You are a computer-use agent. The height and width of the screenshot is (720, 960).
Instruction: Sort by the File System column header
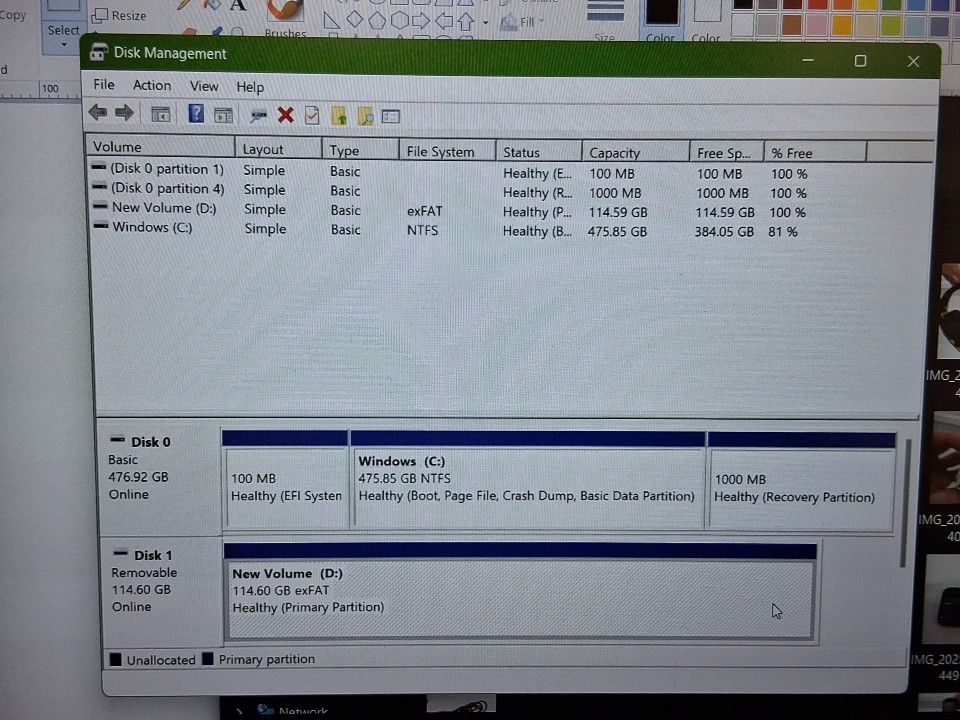447,151
